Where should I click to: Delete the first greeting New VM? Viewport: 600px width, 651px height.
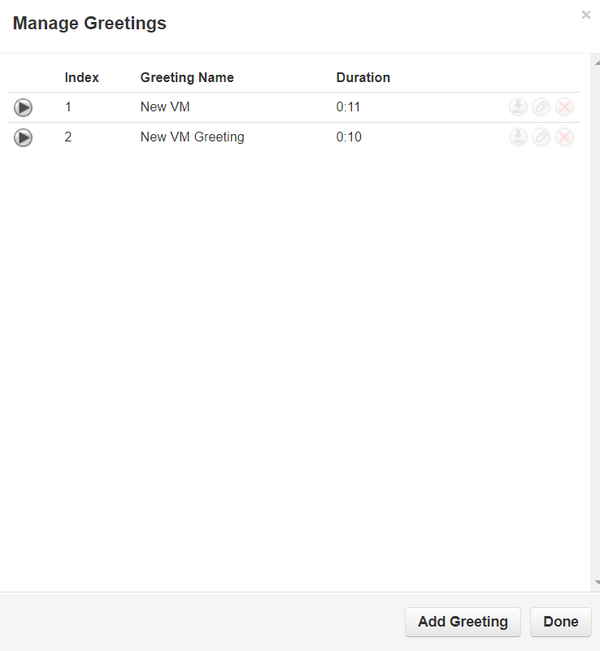564,107
